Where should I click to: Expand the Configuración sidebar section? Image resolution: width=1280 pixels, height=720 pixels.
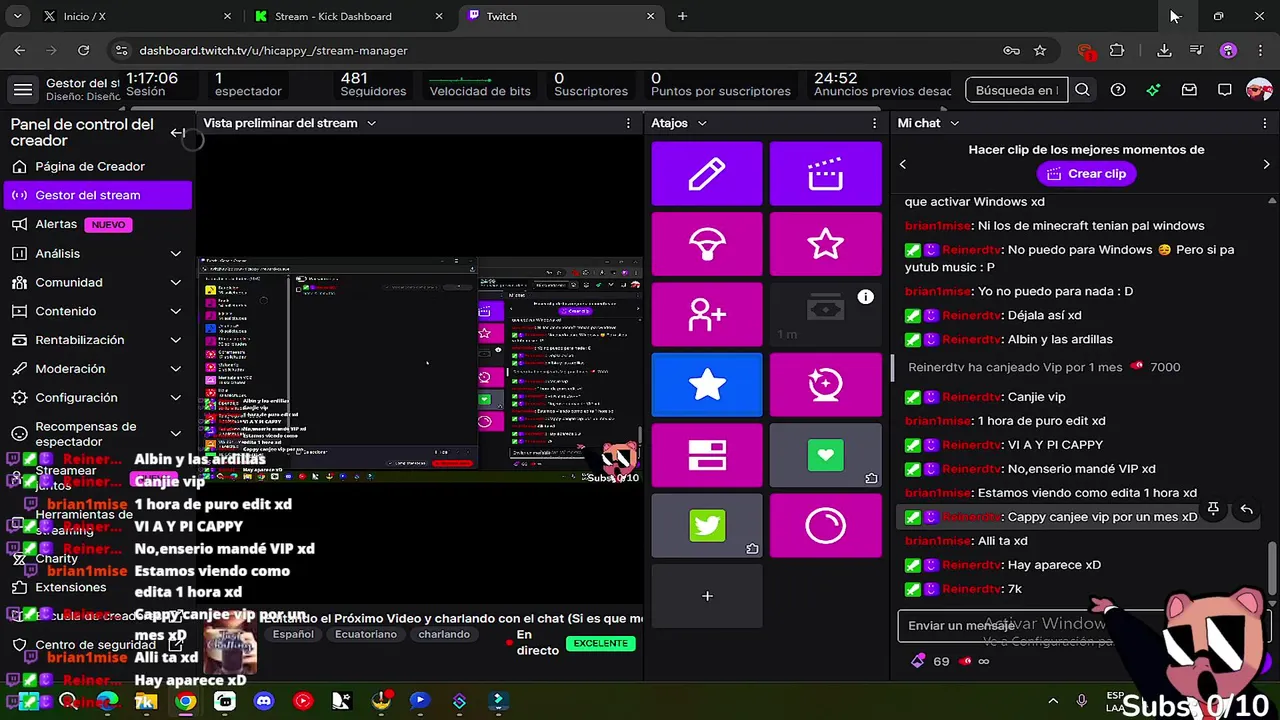(x=175, y=398)
